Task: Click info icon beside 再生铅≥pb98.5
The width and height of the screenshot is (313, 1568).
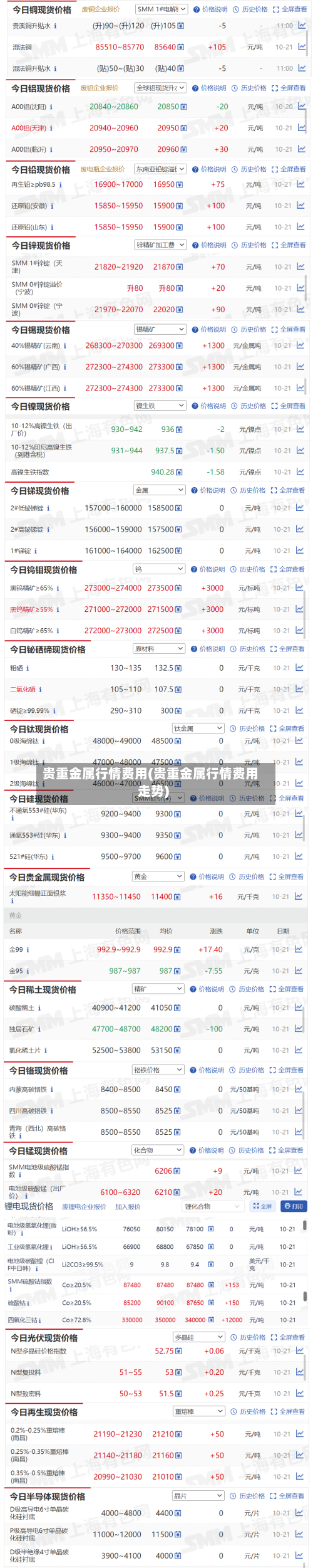Action: pos(60,185)
